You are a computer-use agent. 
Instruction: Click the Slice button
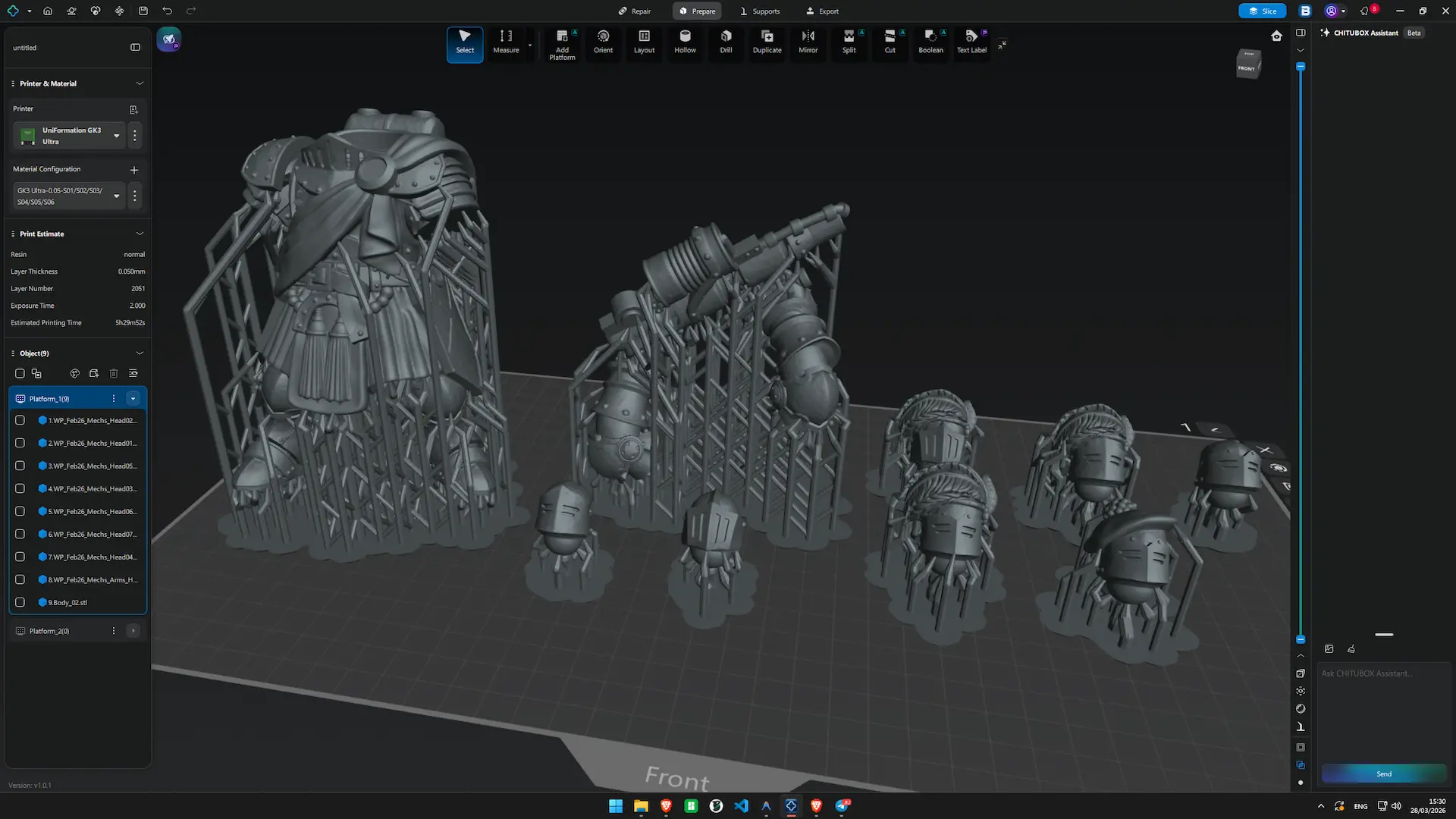click(x=1263, y=11)
